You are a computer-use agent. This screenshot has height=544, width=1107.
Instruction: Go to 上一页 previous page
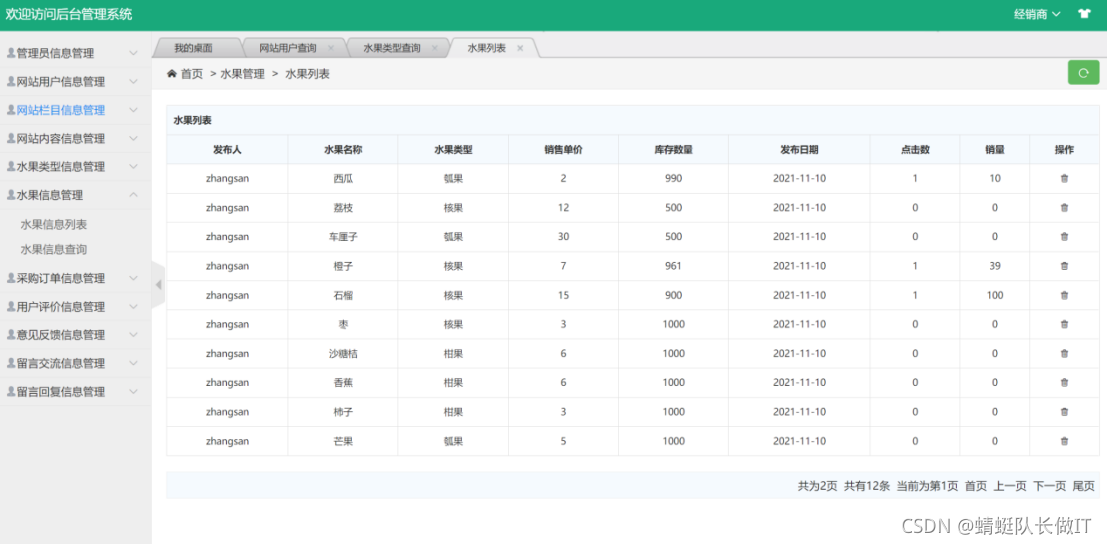(1010, 486)
